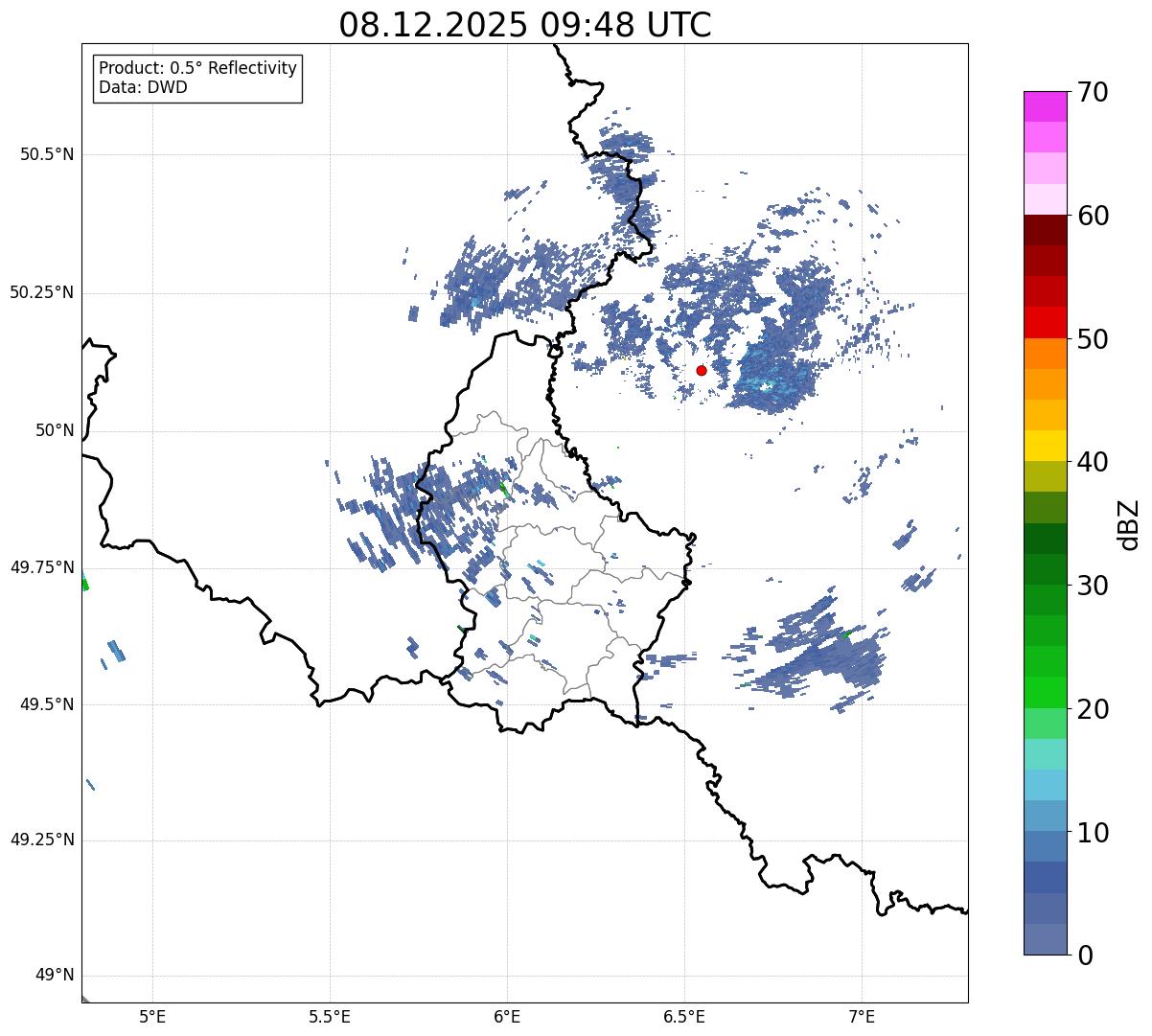
Task: Click the title "08.12.2025 09:48 UTC"
Action: 525,25
